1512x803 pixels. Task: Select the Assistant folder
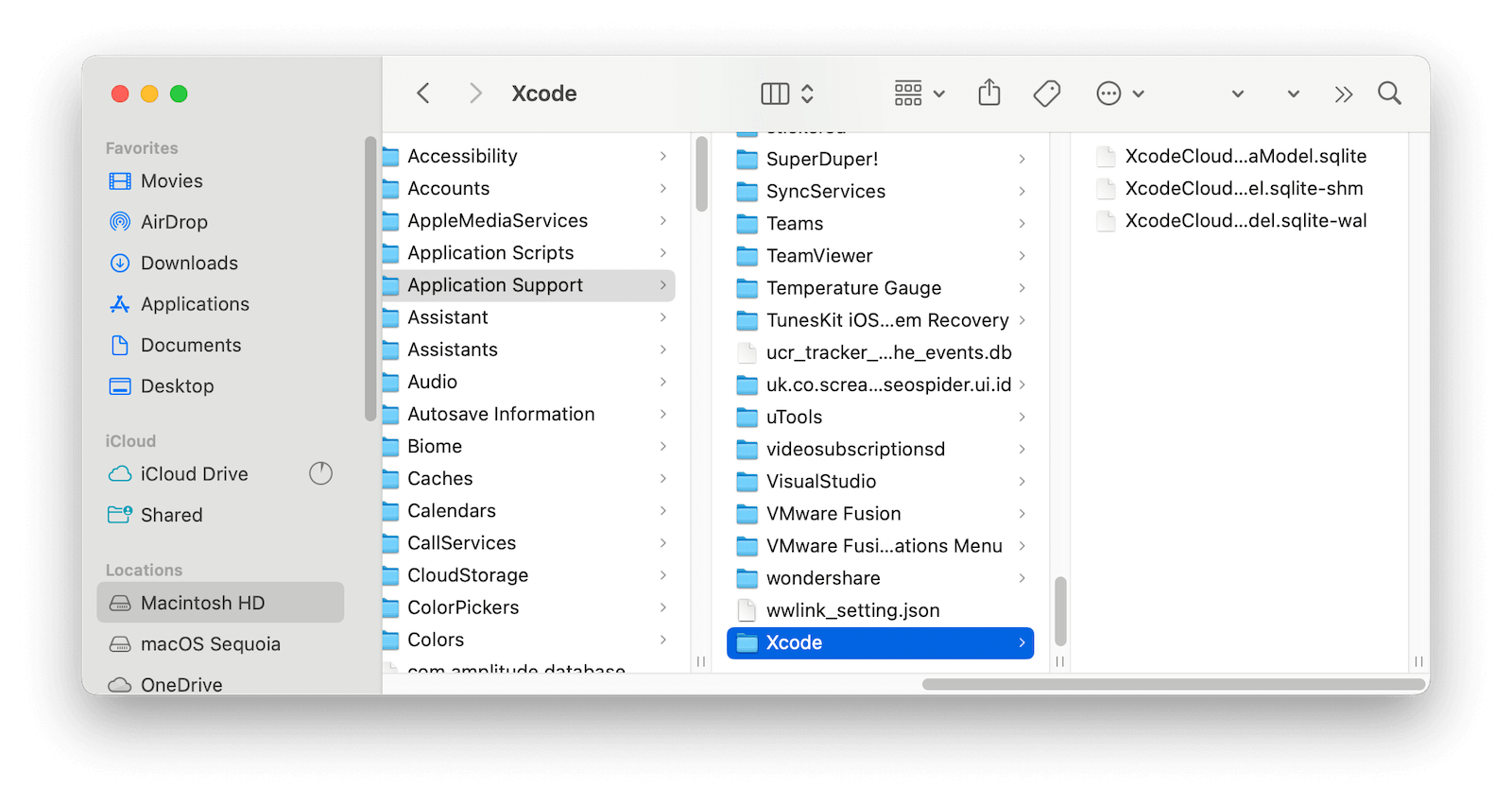click(x=528, y=317)
